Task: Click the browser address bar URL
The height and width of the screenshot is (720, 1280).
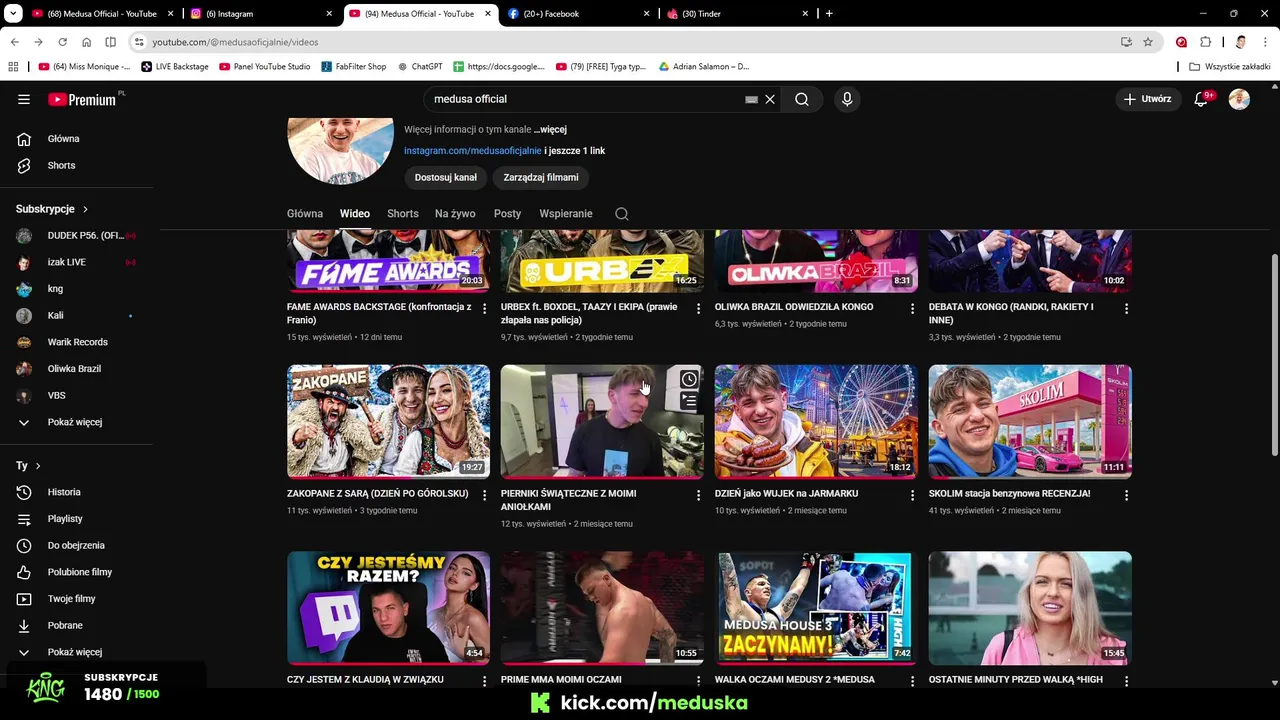Action: 236,42
